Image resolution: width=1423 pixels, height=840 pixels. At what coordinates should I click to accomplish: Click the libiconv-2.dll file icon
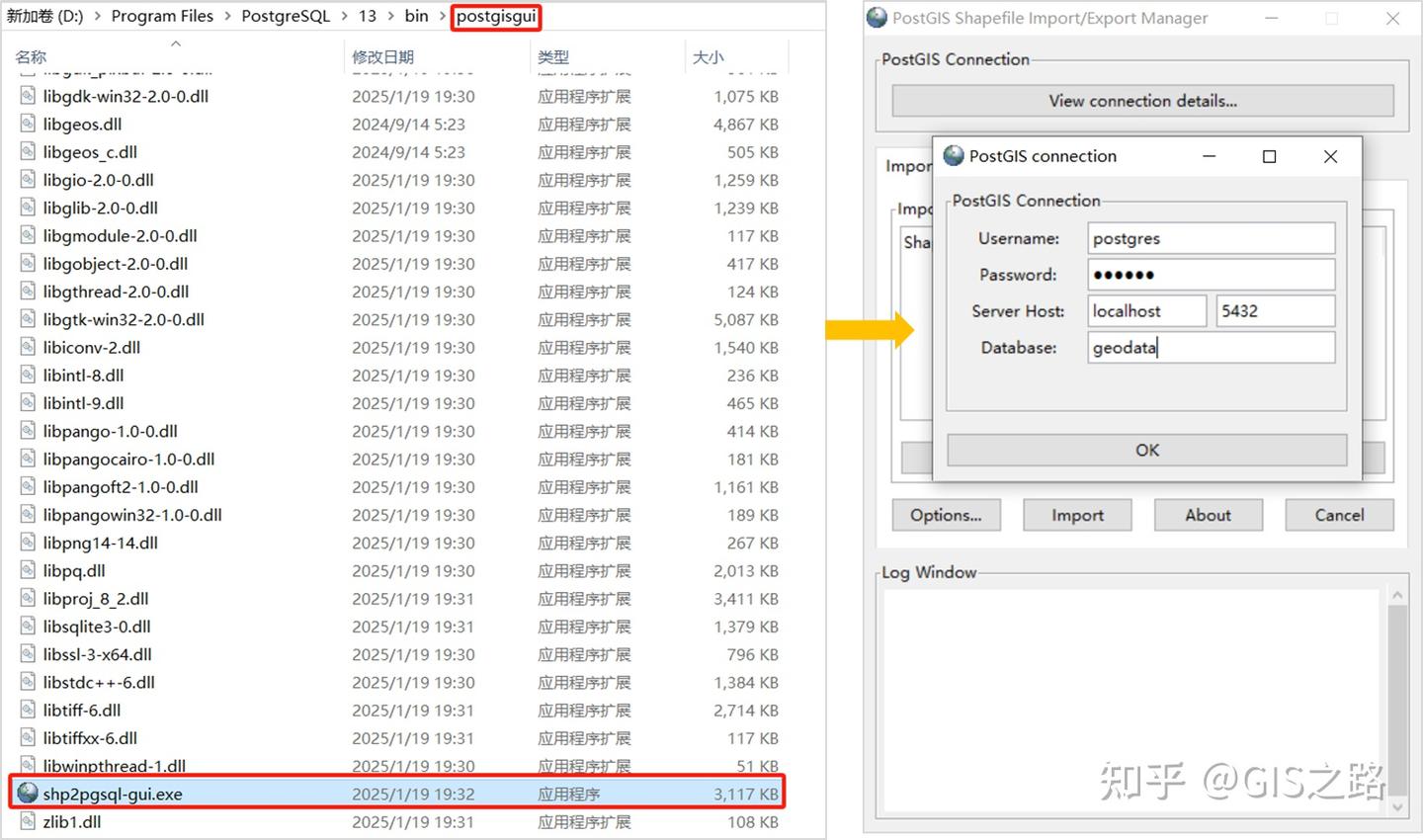(x=28, y=348)
